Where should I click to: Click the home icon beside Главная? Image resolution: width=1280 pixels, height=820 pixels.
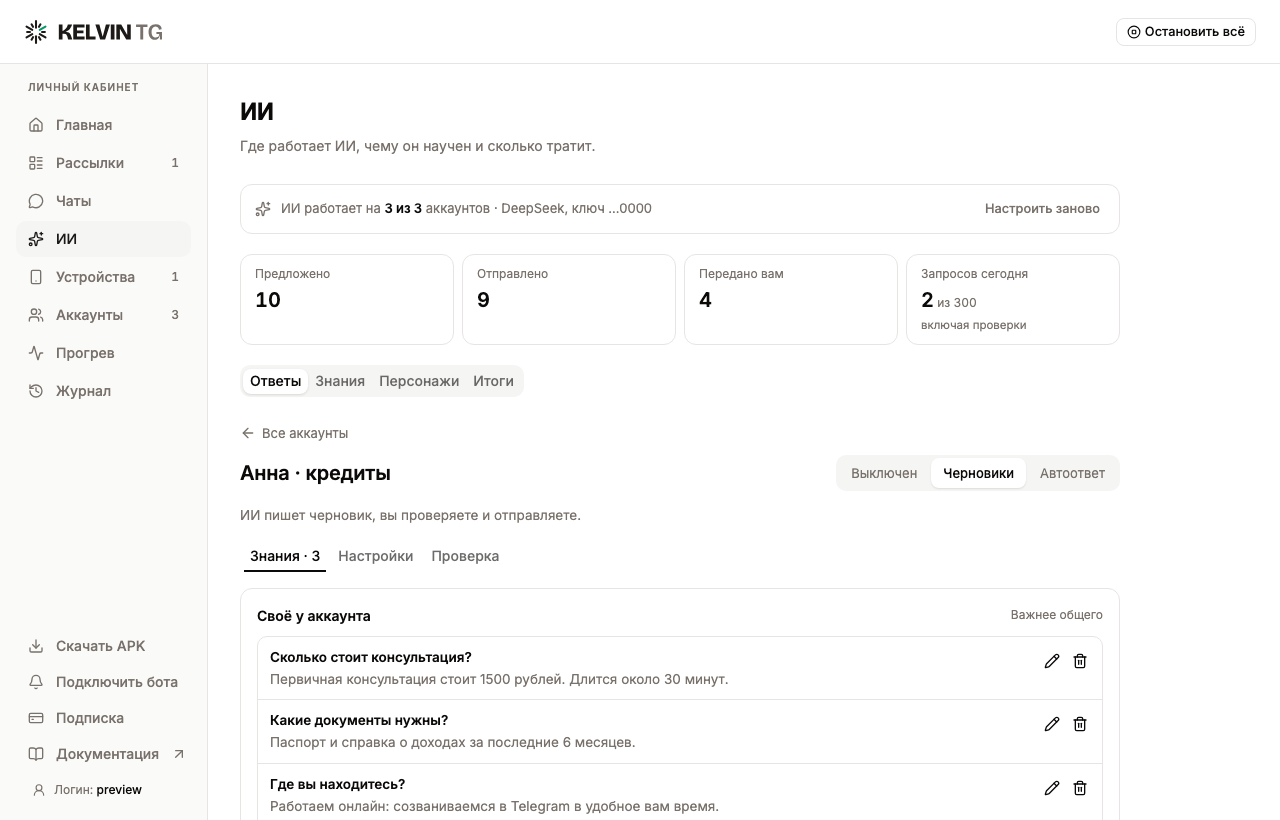pos(36,125)
